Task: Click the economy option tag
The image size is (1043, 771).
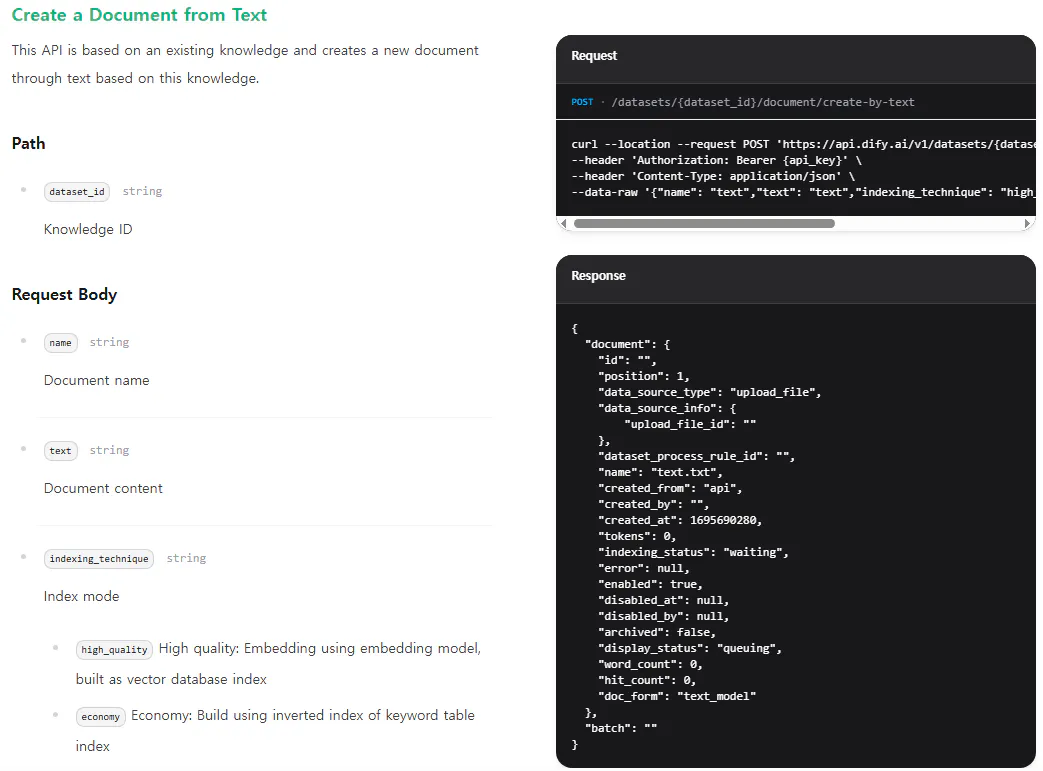Action: pos(100,717)
